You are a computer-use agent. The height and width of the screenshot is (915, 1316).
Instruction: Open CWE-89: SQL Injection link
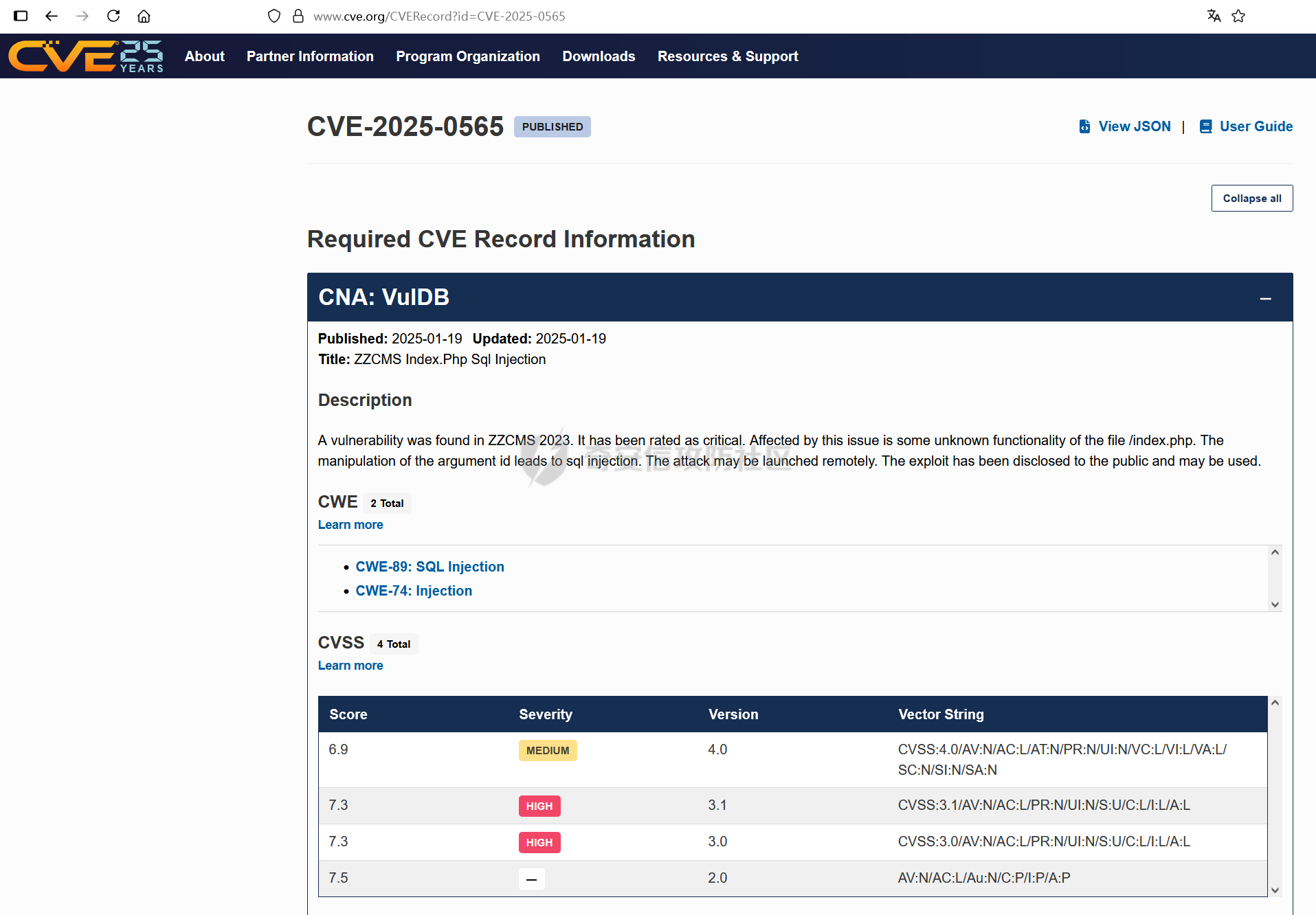tap(430, 567)
